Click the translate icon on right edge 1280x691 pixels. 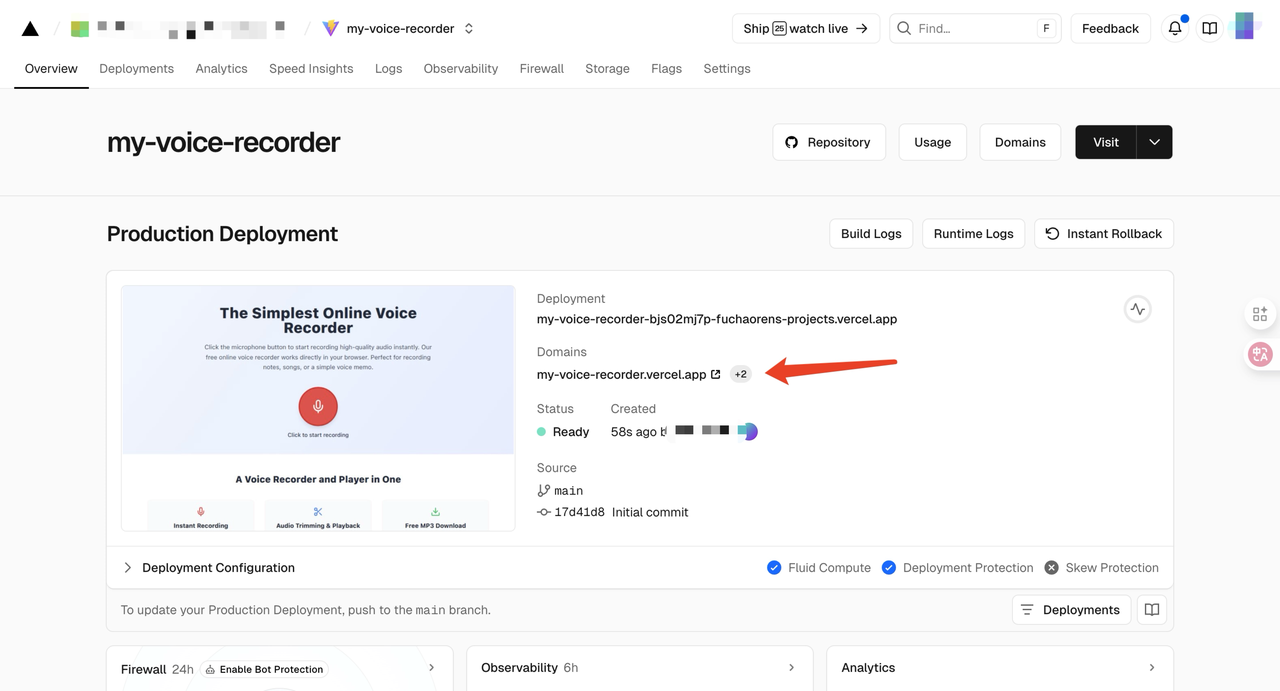1260,354
